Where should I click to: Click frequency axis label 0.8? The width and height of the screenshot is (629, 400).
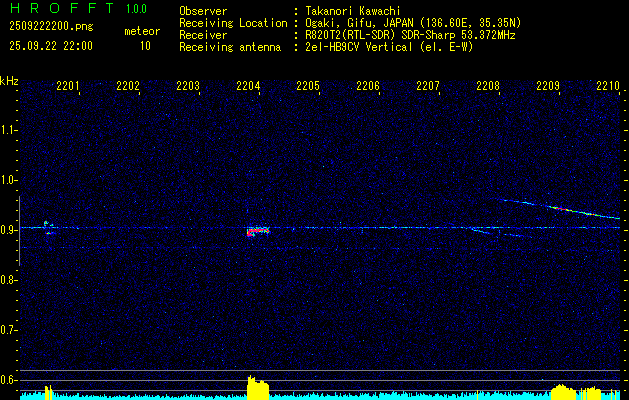(x=8, y=280)
